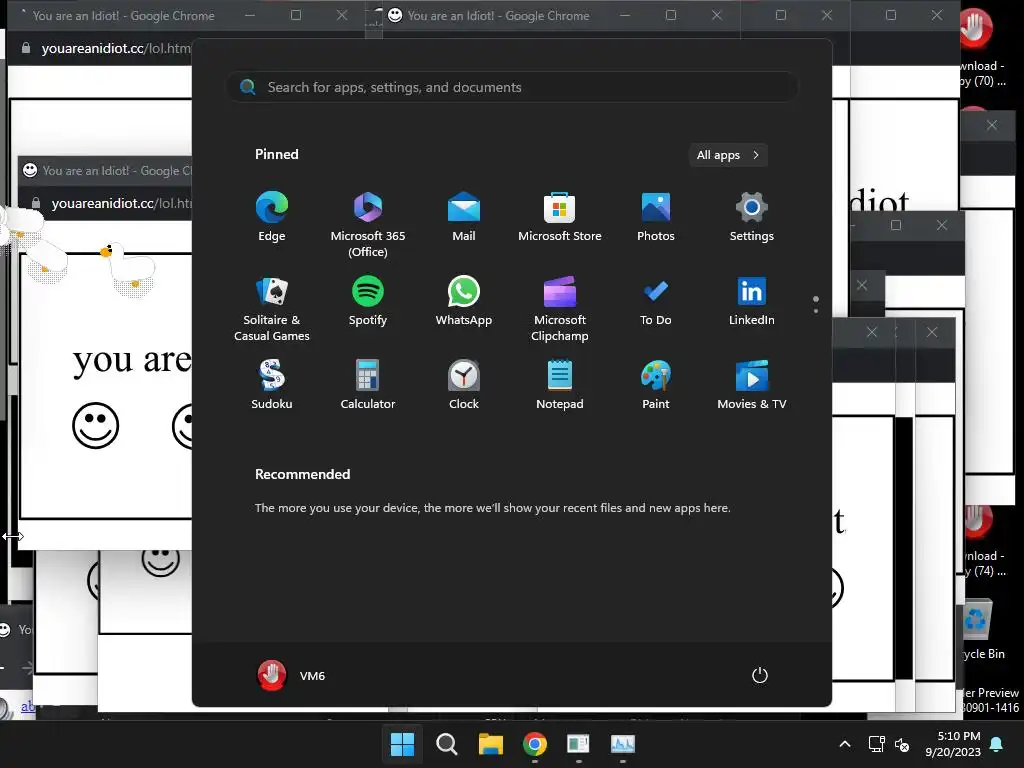Open the Mail app

click(x=464, y=217)
